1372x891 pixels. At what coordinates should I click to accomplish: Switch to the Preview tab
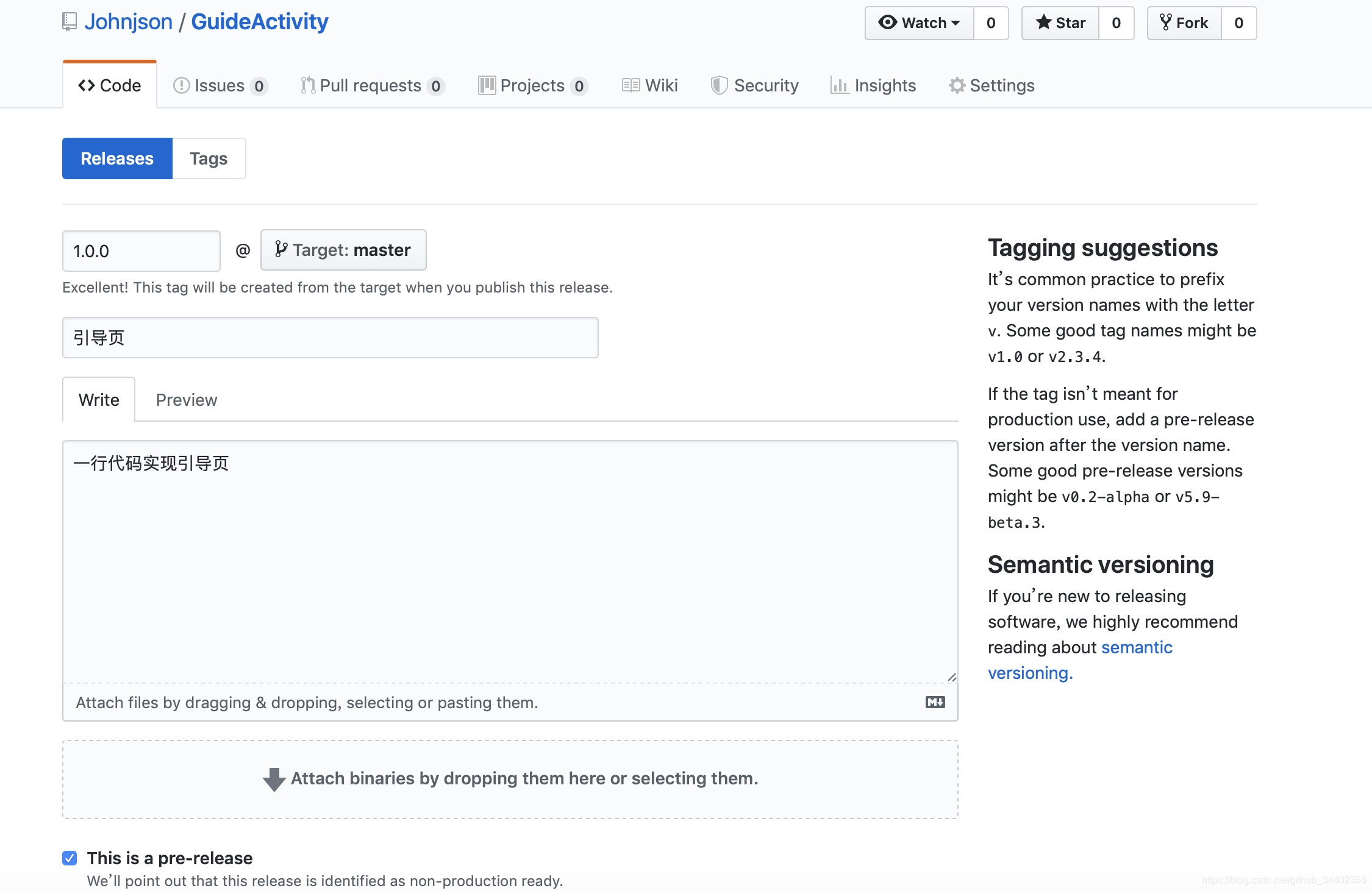click(186, 400)
